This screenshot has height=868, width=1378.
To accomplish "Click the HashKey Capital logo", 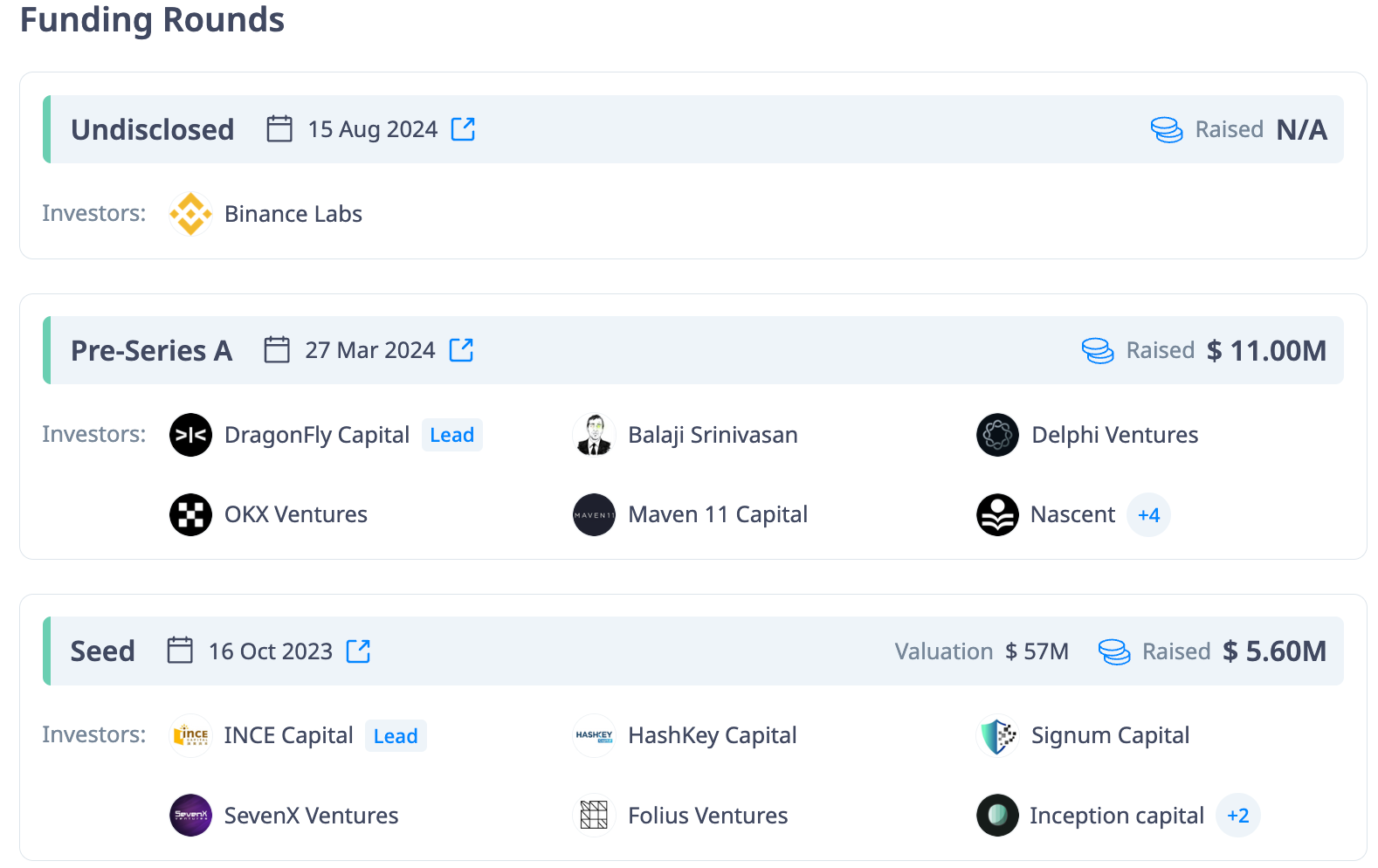I will 594,735.
